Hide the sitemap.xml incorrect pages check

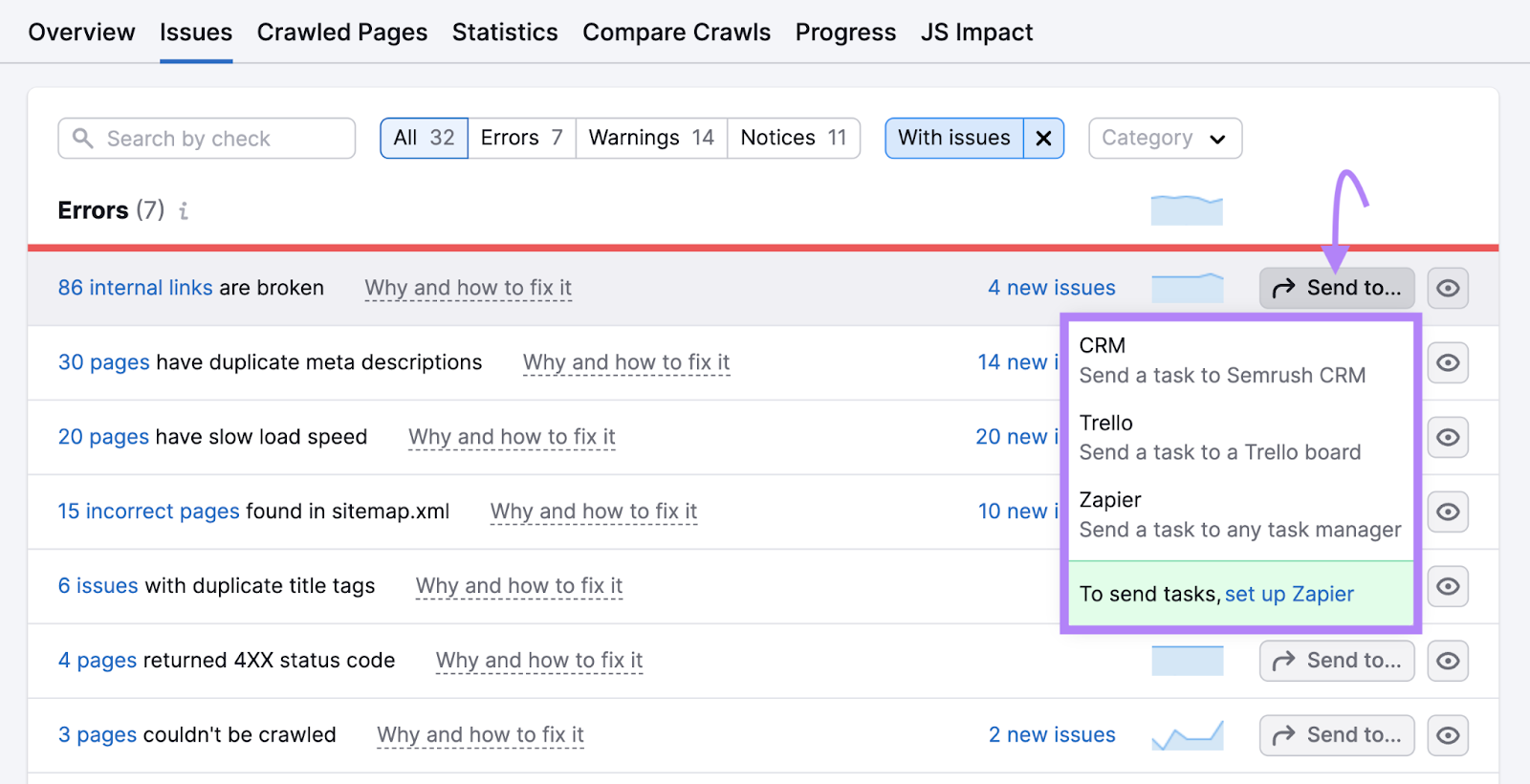1448,512
